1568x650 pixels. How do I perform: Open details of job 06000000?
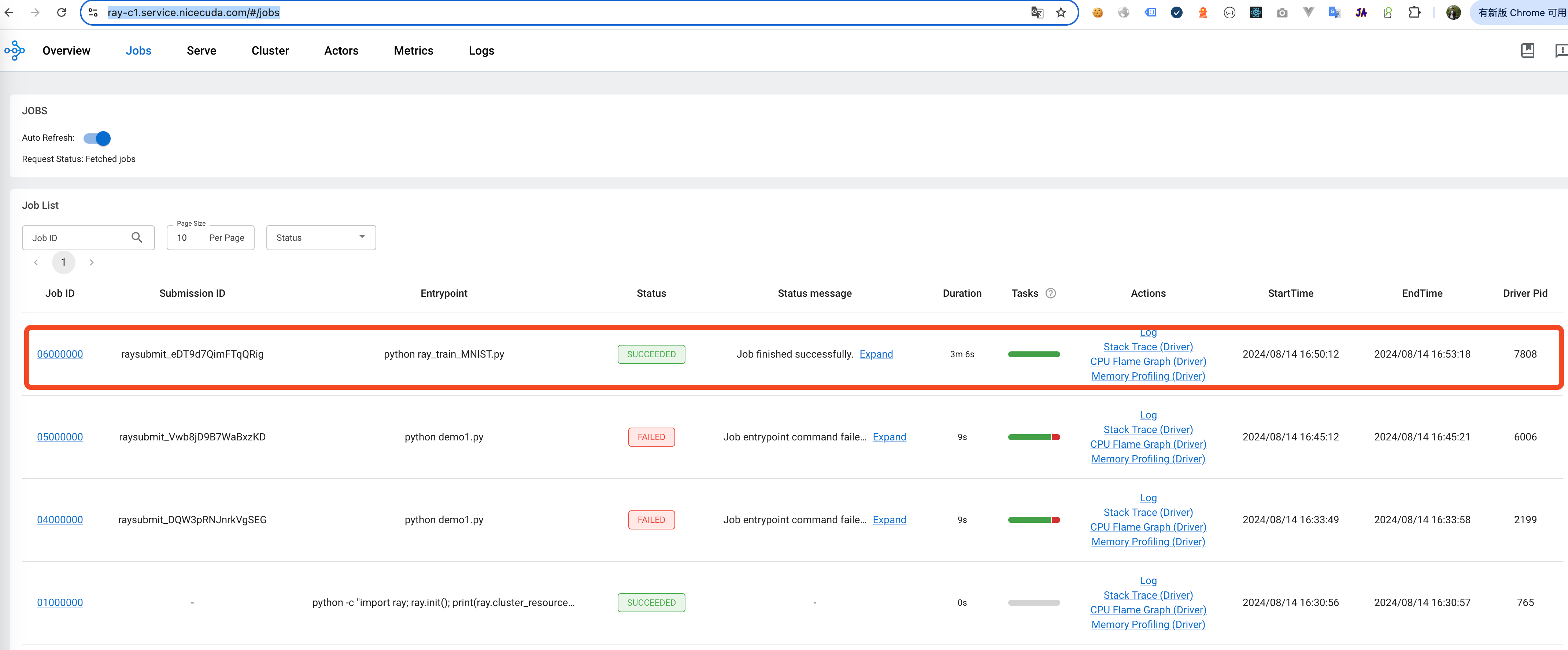pyautogui.click(x=60, y=354)
